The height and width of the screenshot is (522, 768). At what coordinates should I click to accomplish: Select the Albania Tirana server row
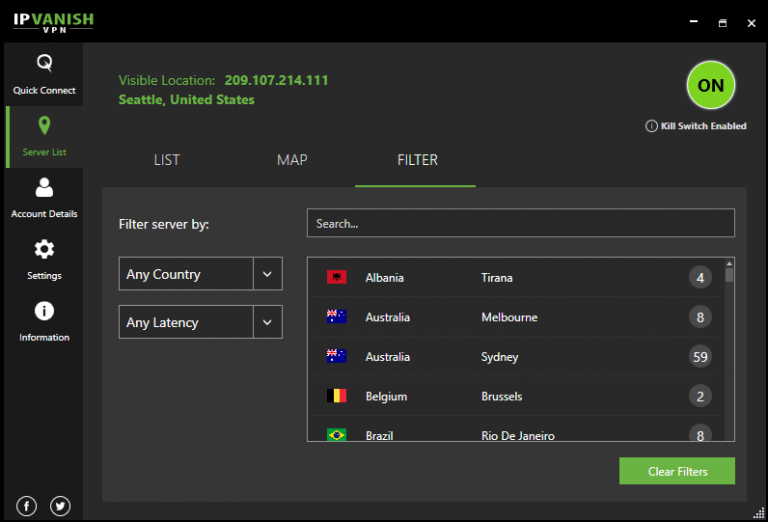pos(510,277)
